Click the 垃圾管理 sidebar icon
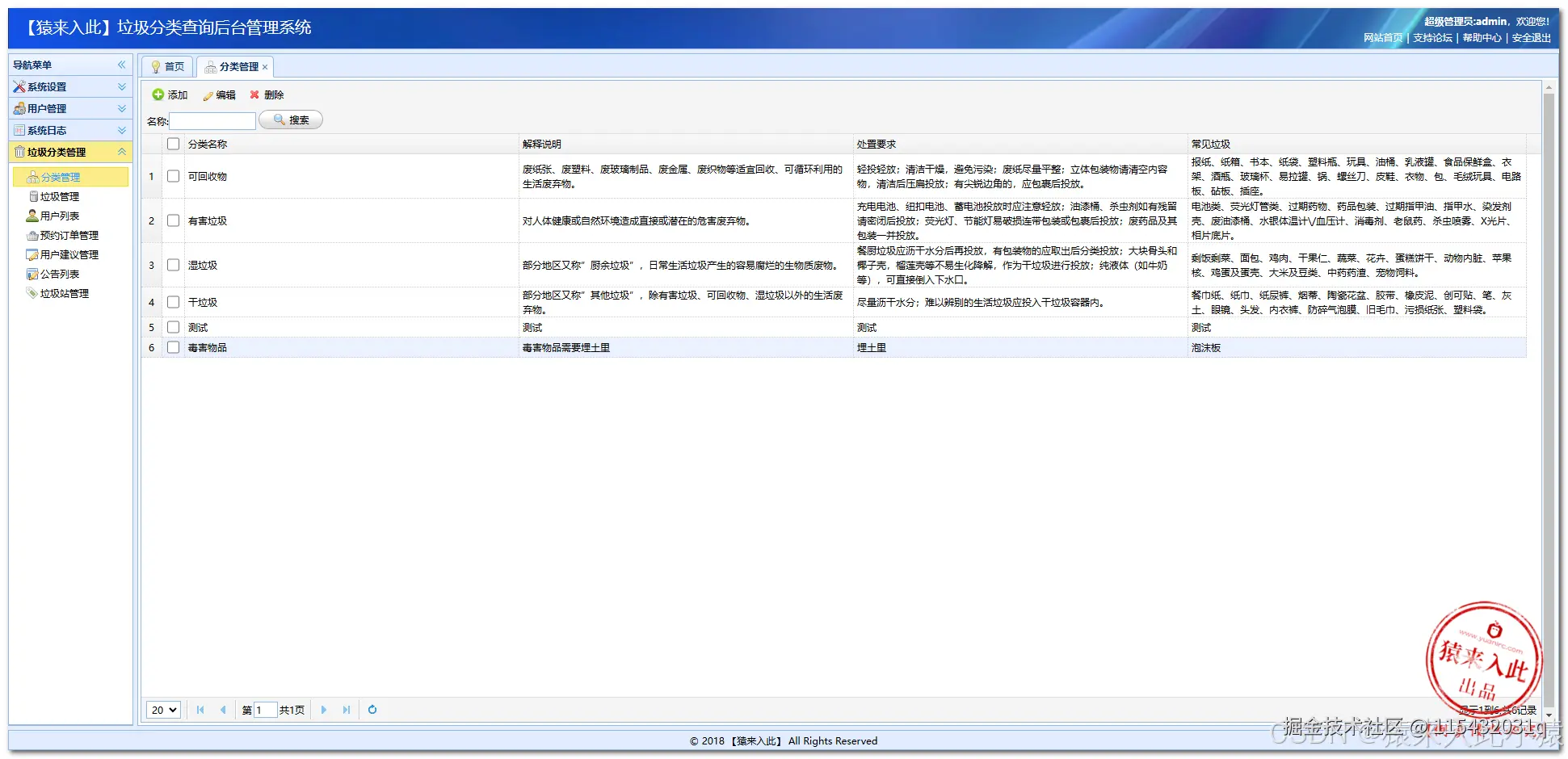This screenshot has width=1568, height=759. pyautogui.click(x=33, y=196)
